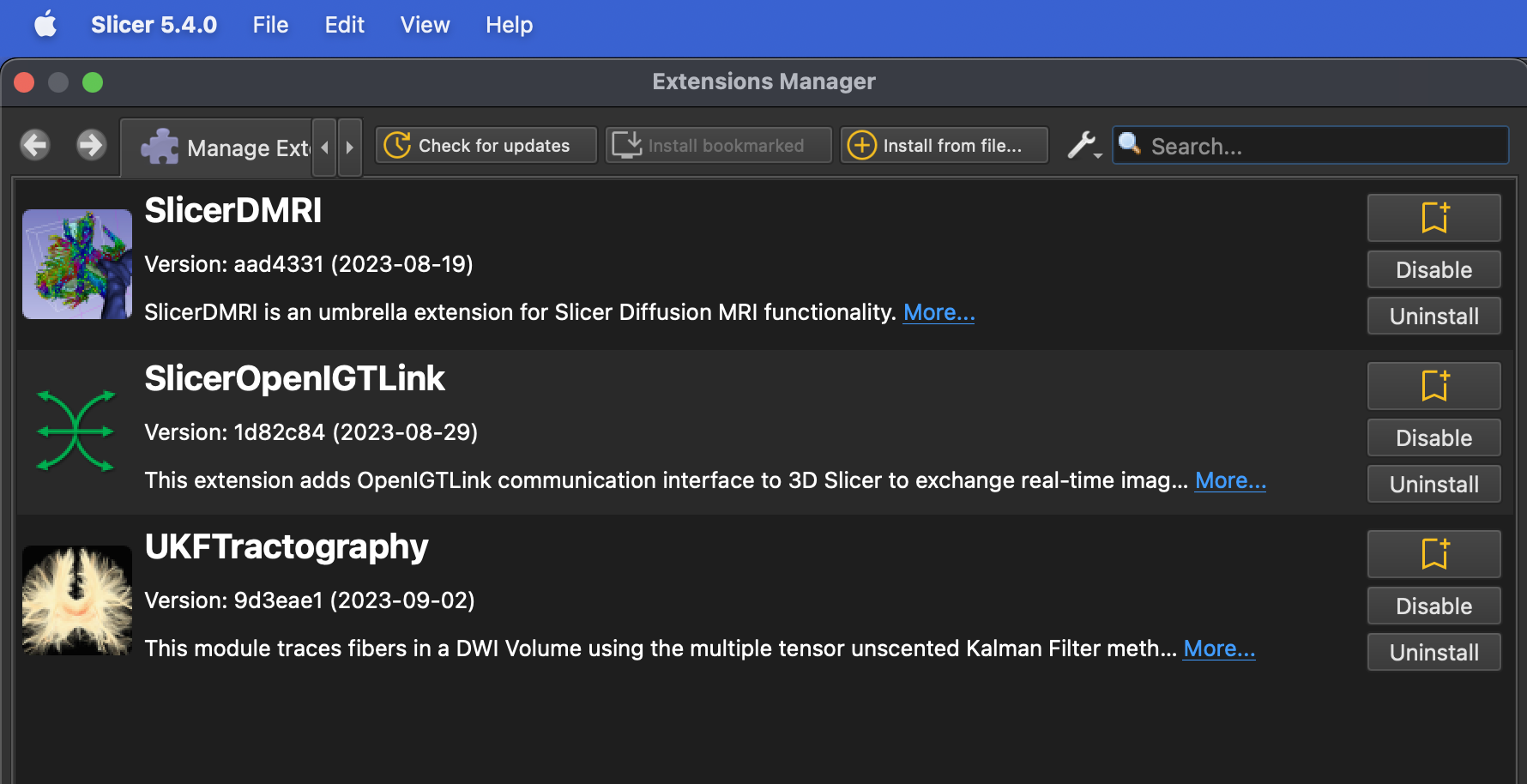Bookmark the UKFTractography extension
Viewport: 1527px width, 784px height.
pos(1433,554)
